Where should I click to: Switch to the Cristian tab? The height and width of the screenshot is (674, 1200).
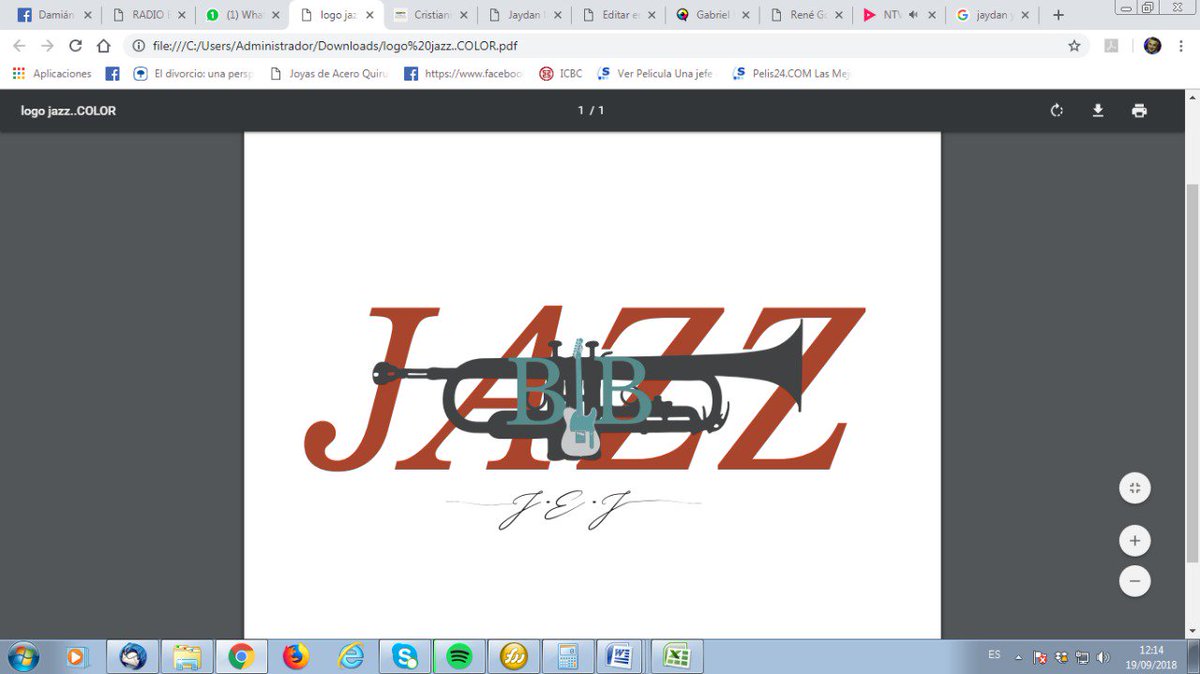[x=429, y=15]
